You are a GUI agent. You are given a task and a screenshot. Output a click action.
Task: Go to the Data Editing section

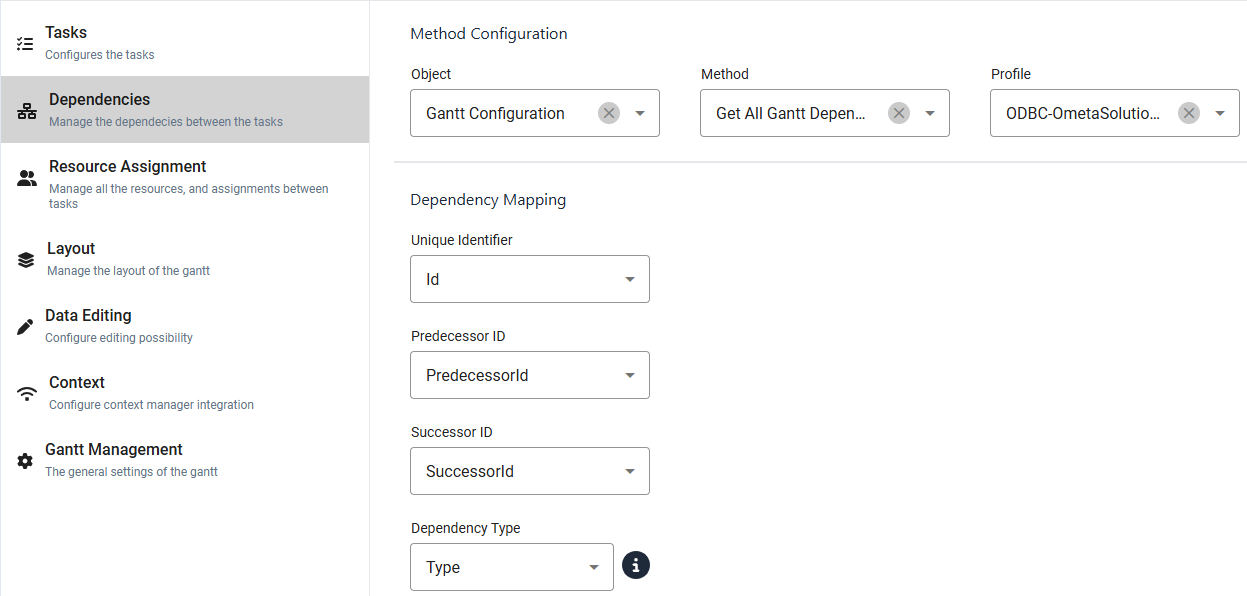point(88,316)
